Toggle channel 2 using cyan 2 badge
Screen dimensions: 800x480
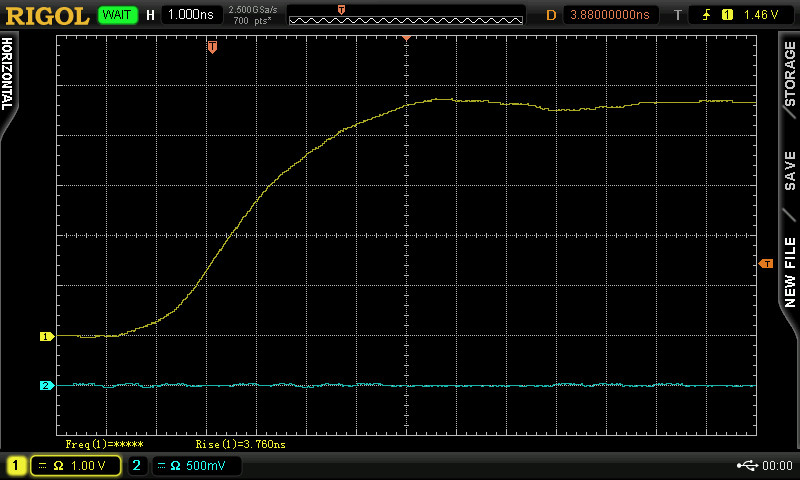click(138, 465)
